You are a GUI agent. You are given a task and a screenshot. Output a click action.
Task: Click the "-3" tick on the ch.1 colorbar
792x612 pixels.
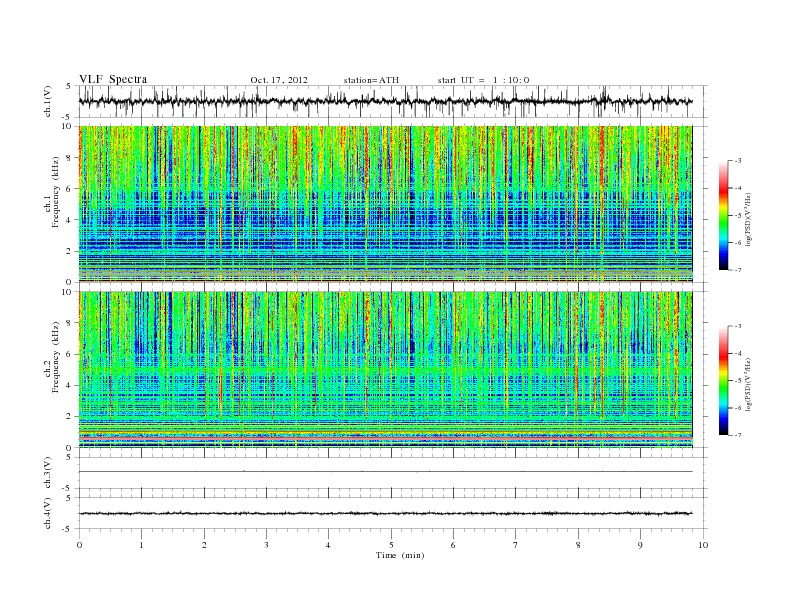point(738,161)
